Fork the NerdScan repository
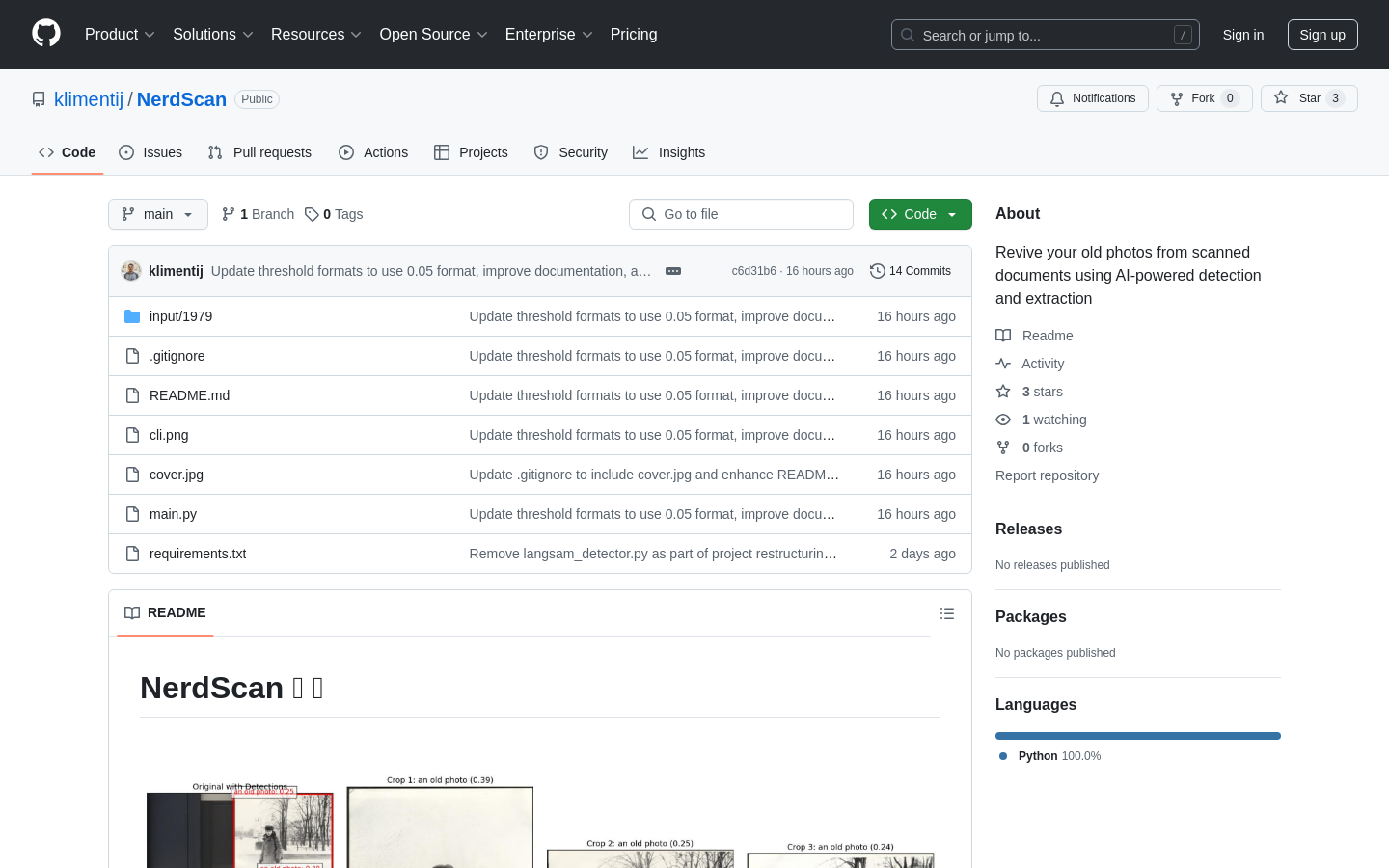1389x868 pixels. [x=1204, y=98]
